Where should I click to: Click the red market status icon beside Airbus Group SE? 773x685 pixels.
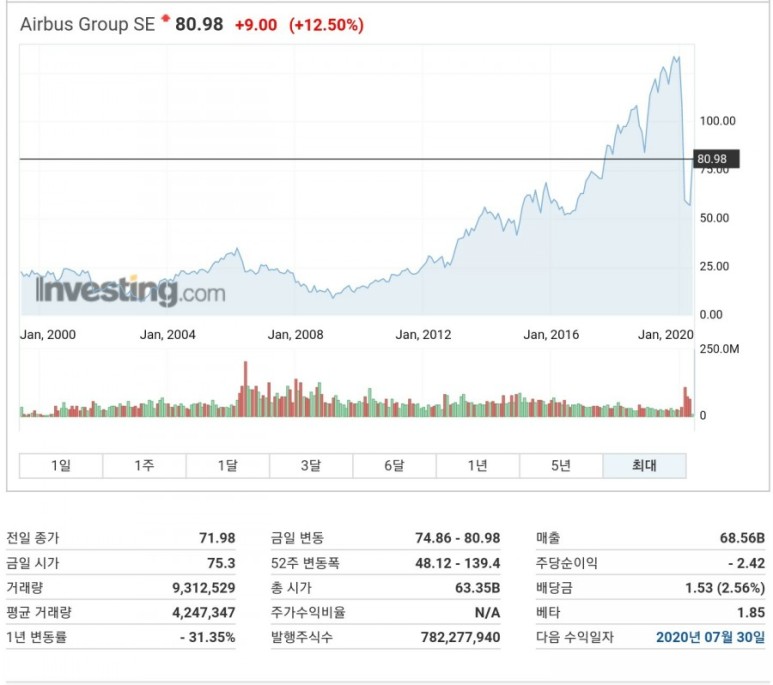[166, 18]
